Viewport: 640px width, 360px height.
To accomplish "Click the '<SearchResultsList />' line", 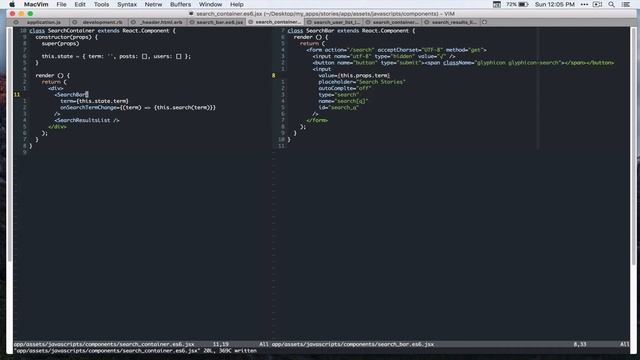I will pos(87,120).
